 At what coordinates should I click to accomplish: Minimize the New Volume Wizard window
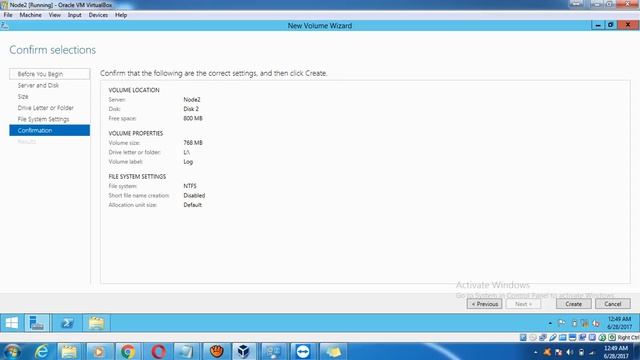pos(598,25)
